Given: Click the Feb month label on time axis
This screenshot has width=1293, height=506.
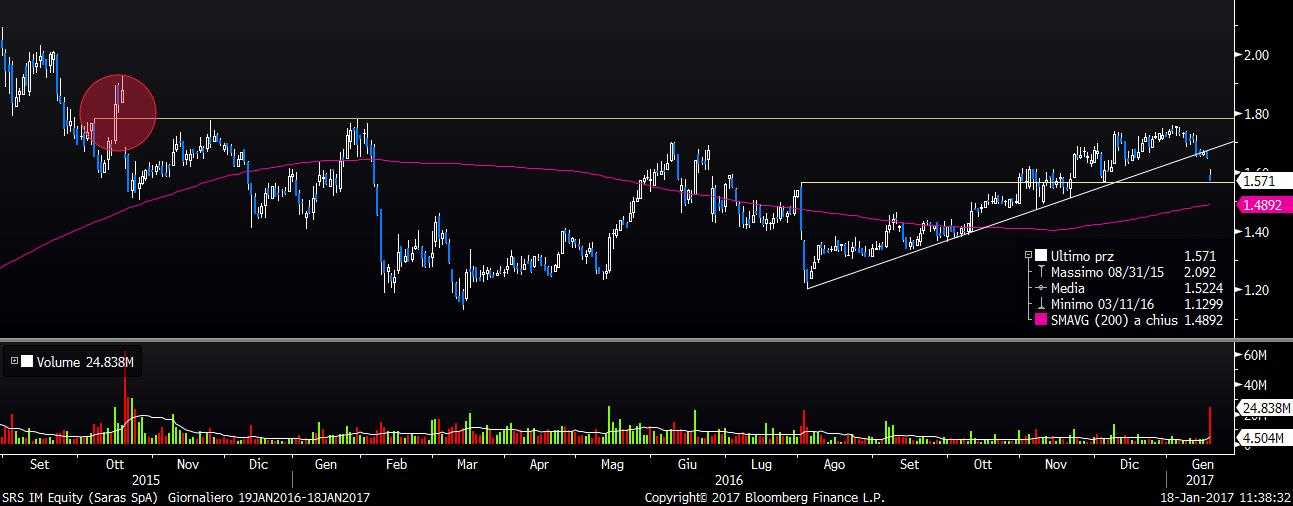Looking at the screenshot, I should pyautogui.click(x=395, y=465).
